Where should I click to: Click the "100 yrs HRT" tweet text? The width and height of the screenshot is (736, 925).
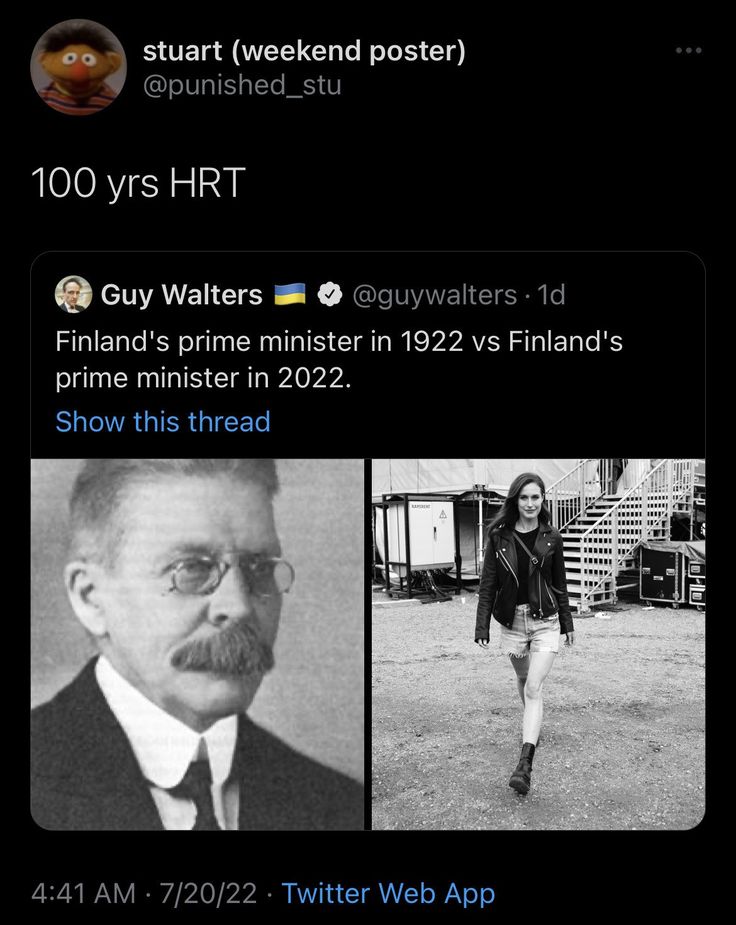pos(138,183)
